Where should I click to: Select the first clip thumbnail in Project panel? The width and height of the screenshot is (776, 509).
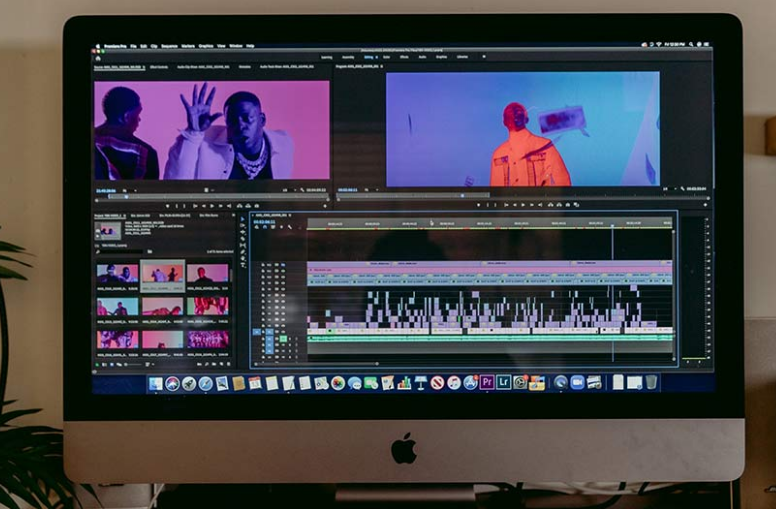tap(117, 273)
